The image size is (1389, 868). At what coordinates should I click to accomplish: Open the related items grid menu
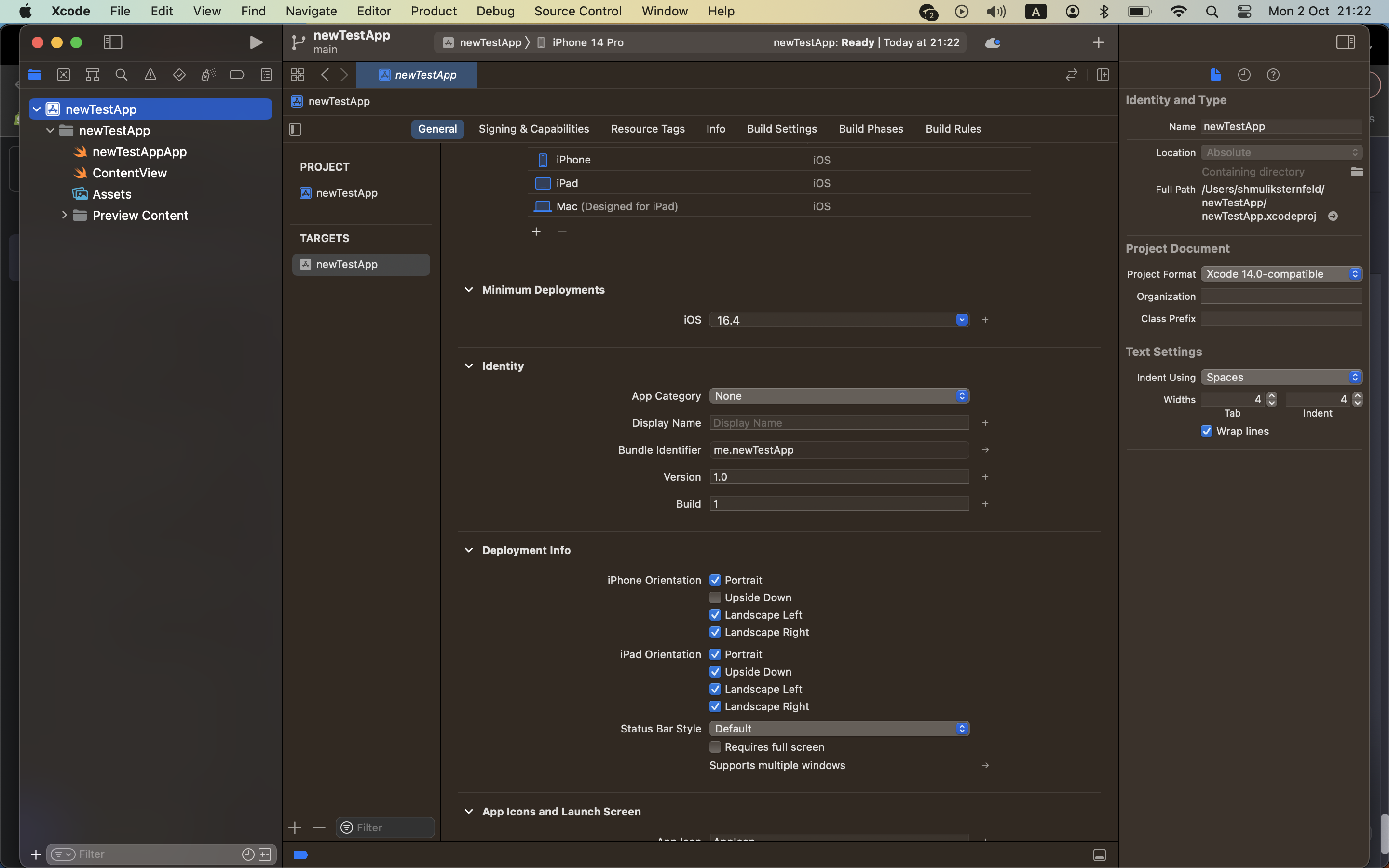297,75
